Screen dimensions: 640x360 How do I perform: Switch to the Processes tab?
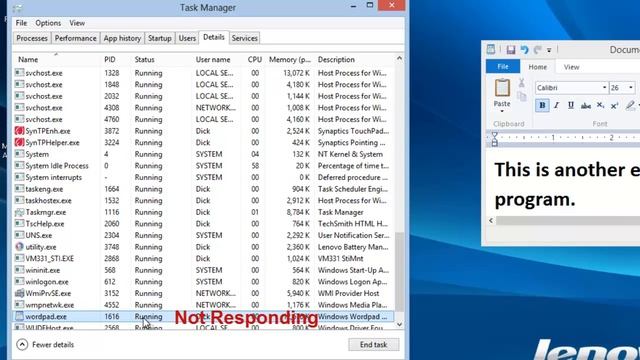(x=32, y=38)
